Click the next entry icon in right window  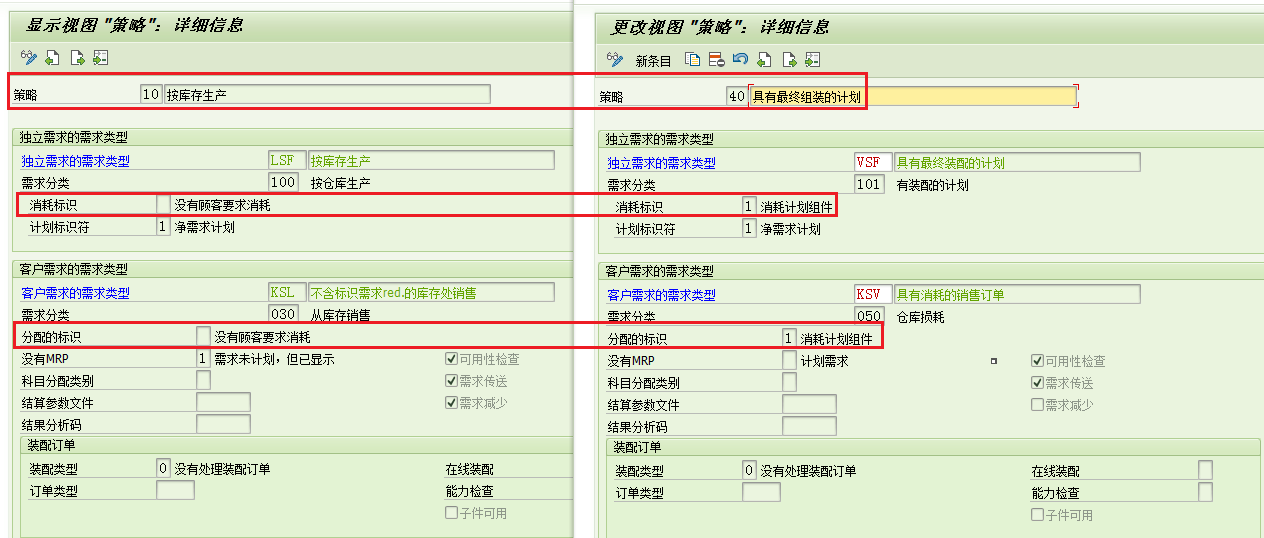789,59
